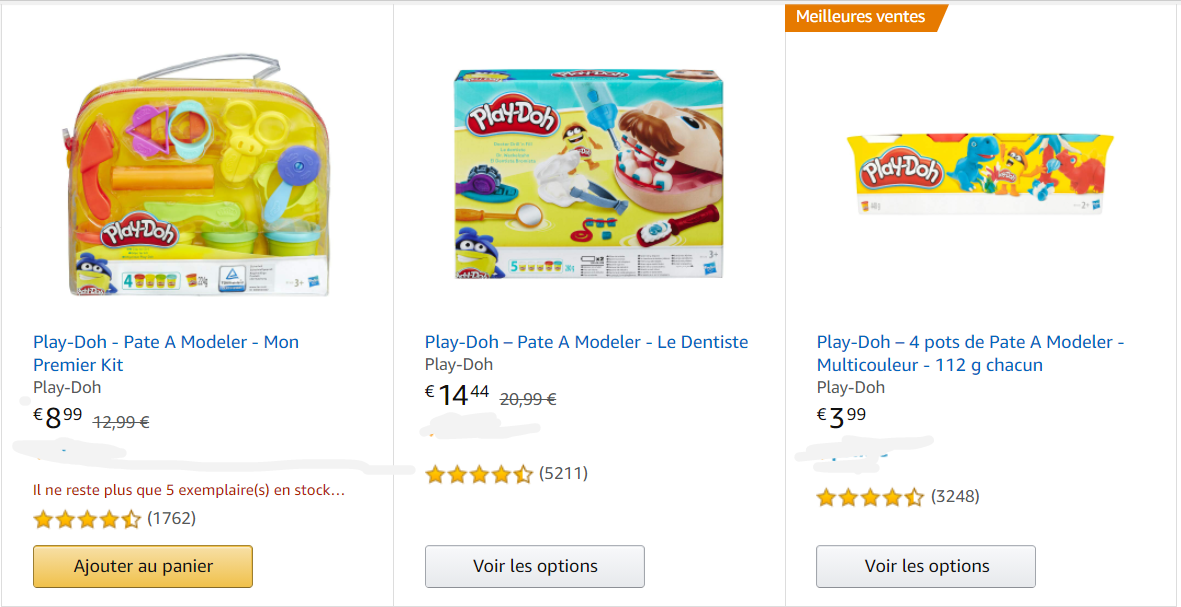View options for 4 pots pack
This screenshot has height=607, width=1181.
926,566
